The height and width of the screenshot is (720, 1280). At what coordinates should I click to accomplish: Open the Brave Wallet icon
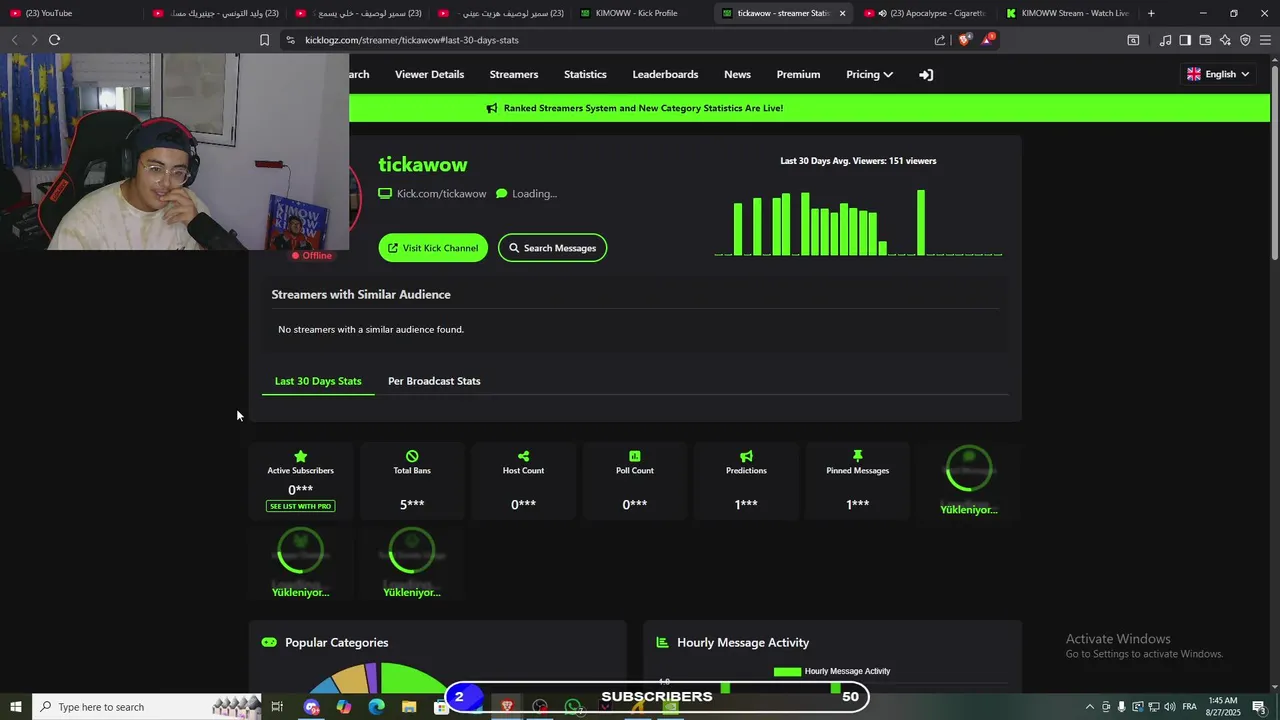click(1205, 40)
